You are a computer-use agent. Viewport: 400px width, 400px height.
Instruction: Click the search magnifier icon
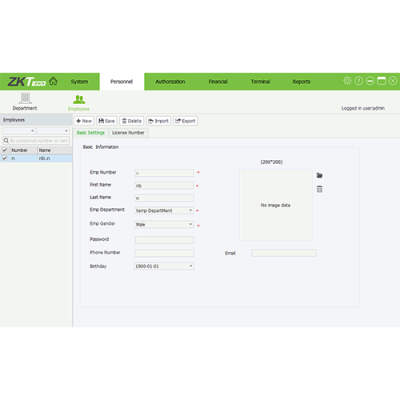(x=6, y=141)
